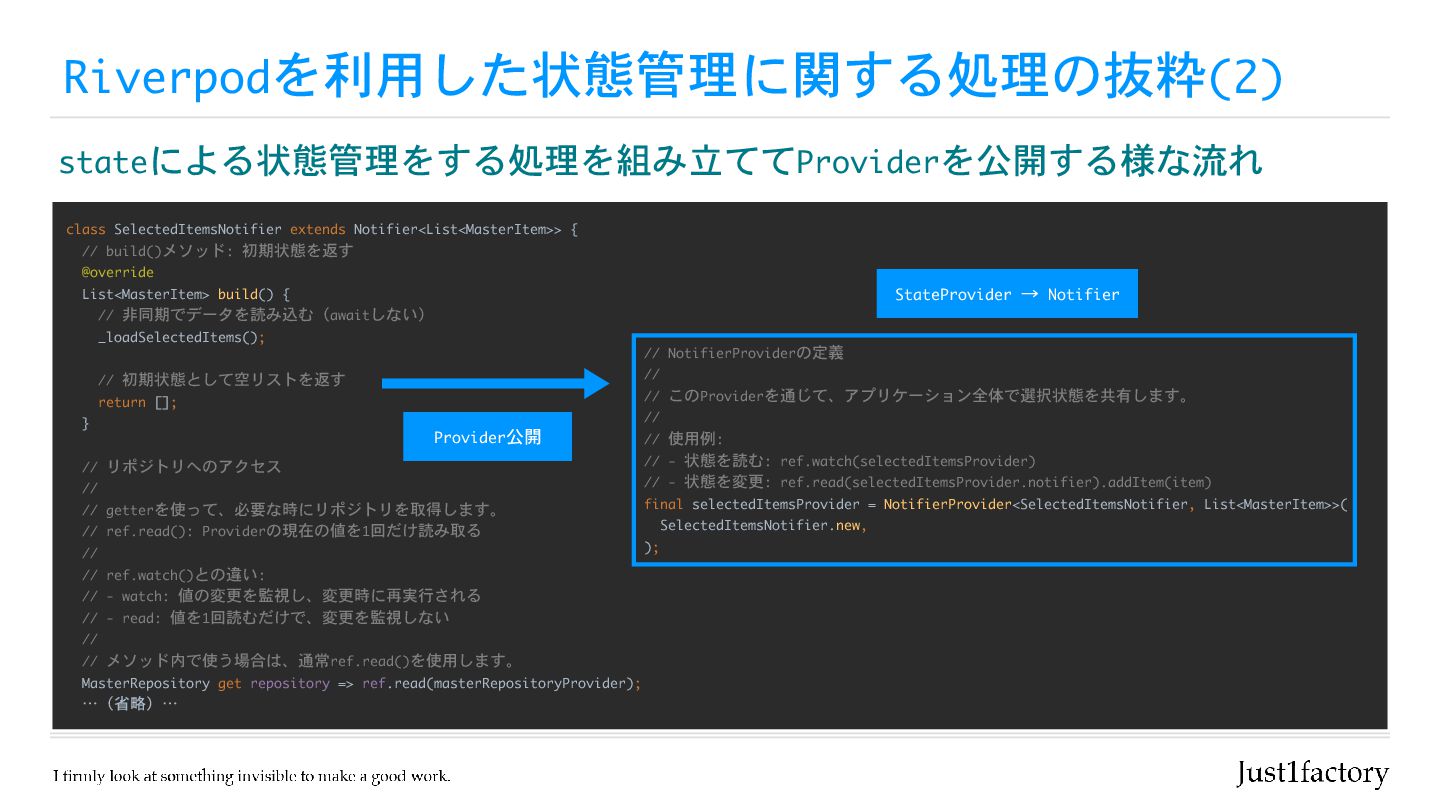Click the 'Just1factory' logo text

point(1312,773)
